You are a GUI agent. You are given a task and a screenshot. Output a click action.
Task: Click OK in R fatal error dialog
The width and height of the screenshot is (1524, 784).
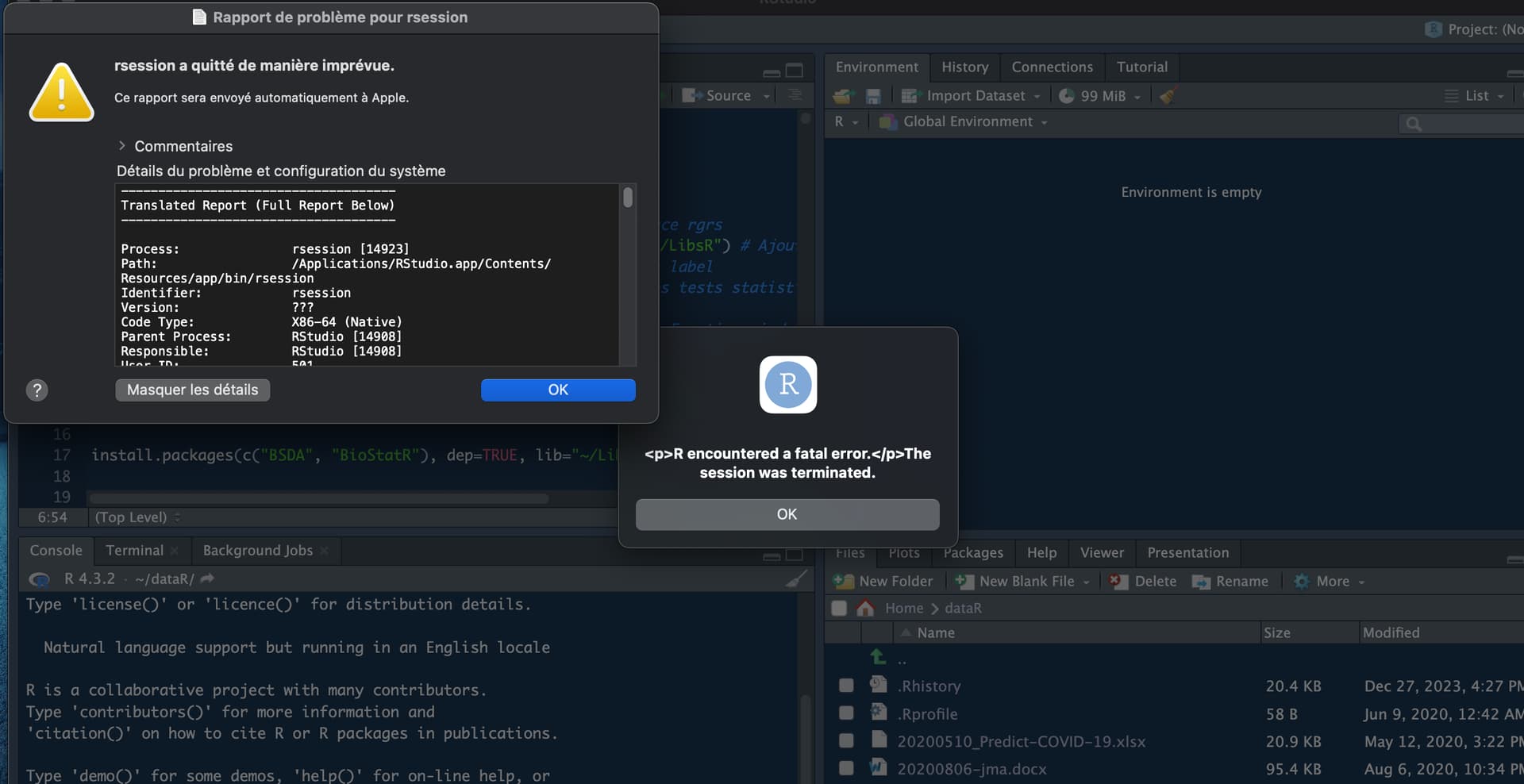click(787, 514)
